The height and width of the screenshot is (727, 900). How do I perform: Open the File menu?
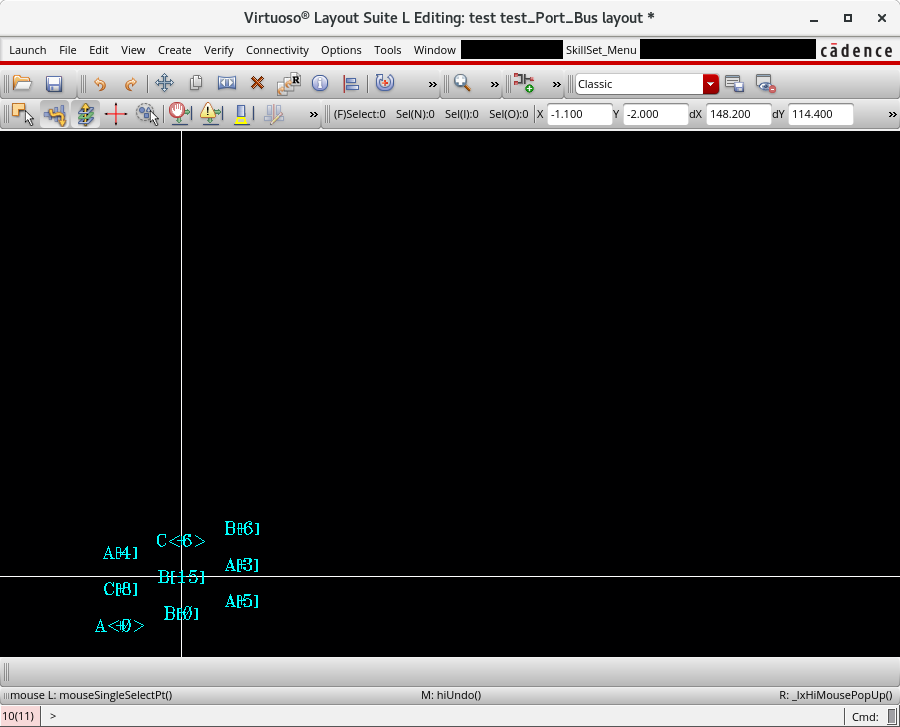[68, 50]
